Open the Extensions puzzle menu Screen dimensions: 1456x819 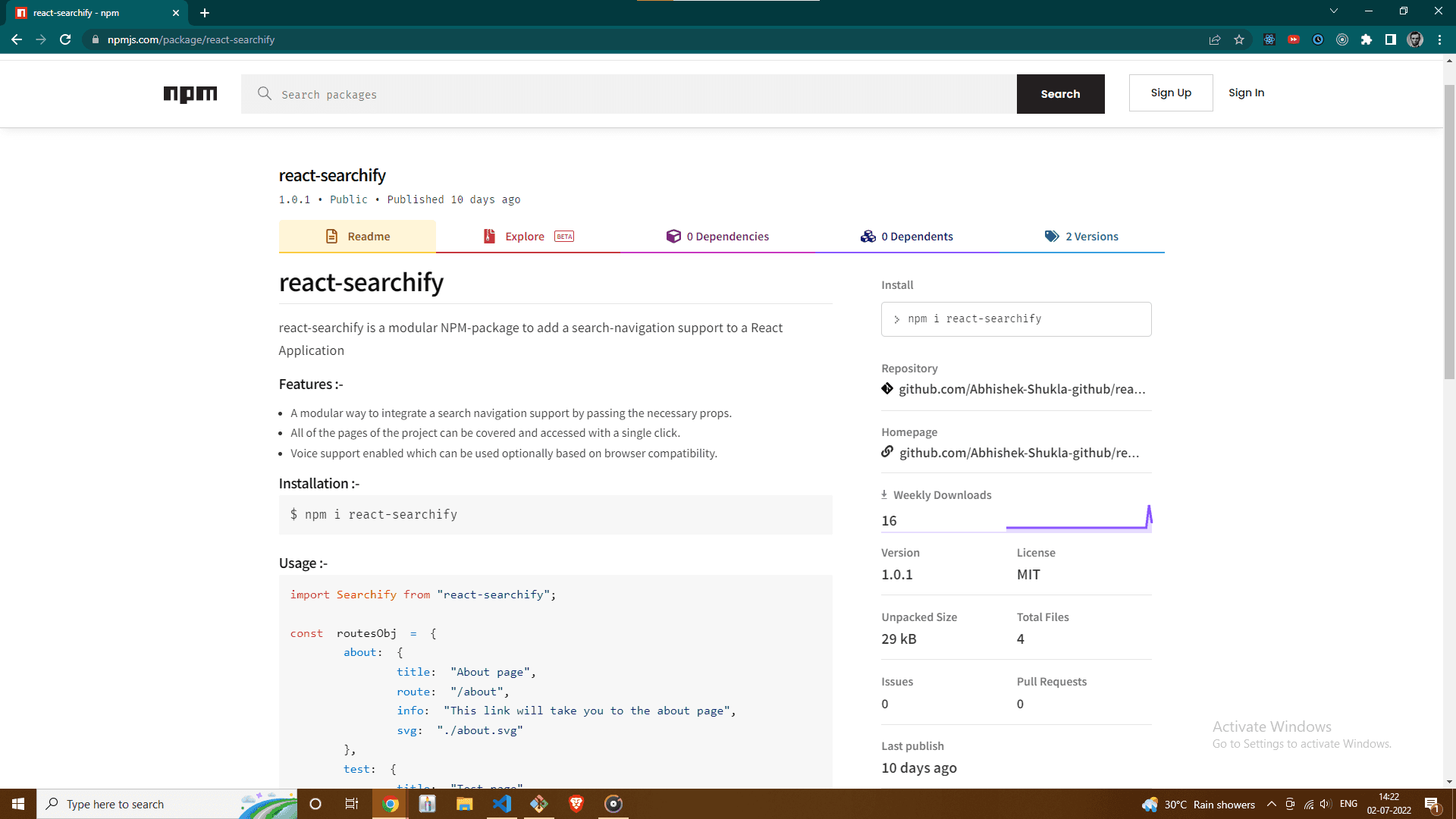[x=1367, y=39]
